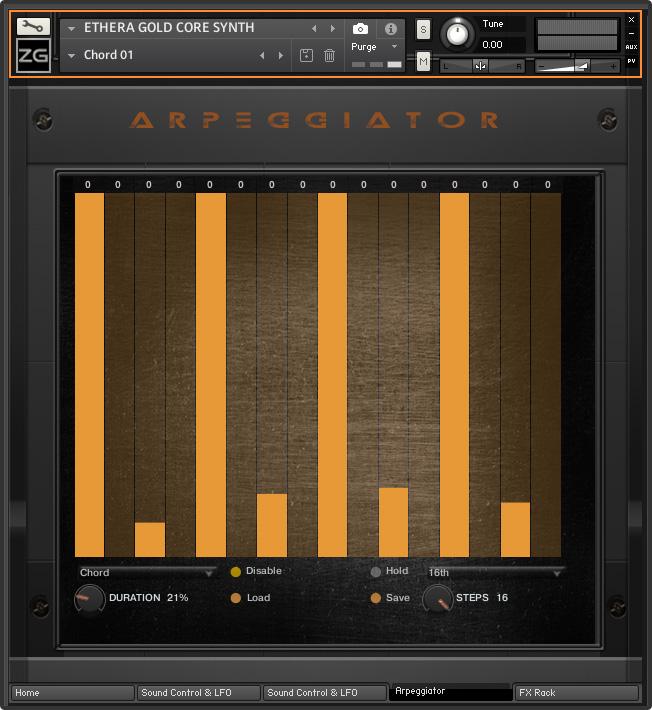Click the output level meter
The width and height of the screenshot is (652, 710).
coord(577,35)
